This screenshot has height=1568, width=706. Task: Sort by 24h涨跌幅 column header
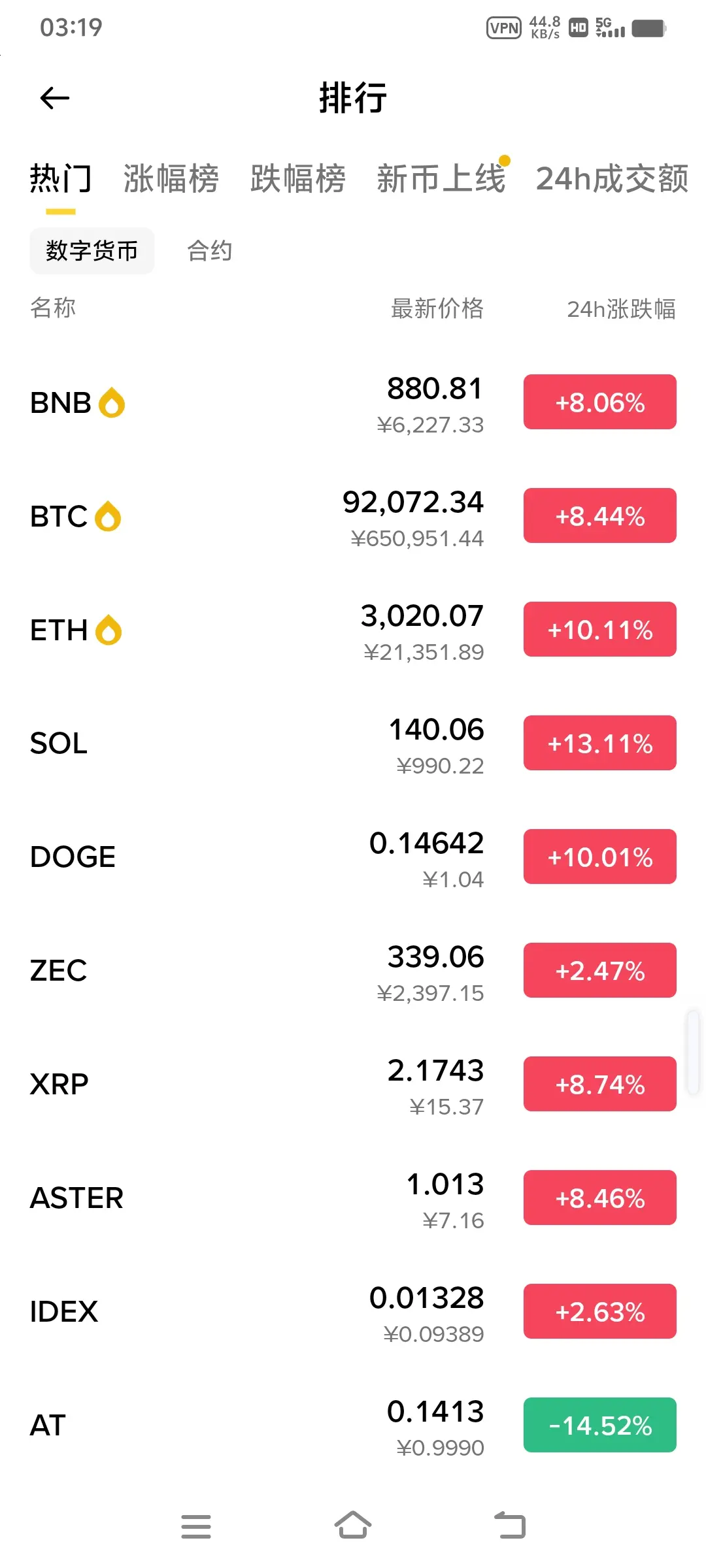coord(621,308)
